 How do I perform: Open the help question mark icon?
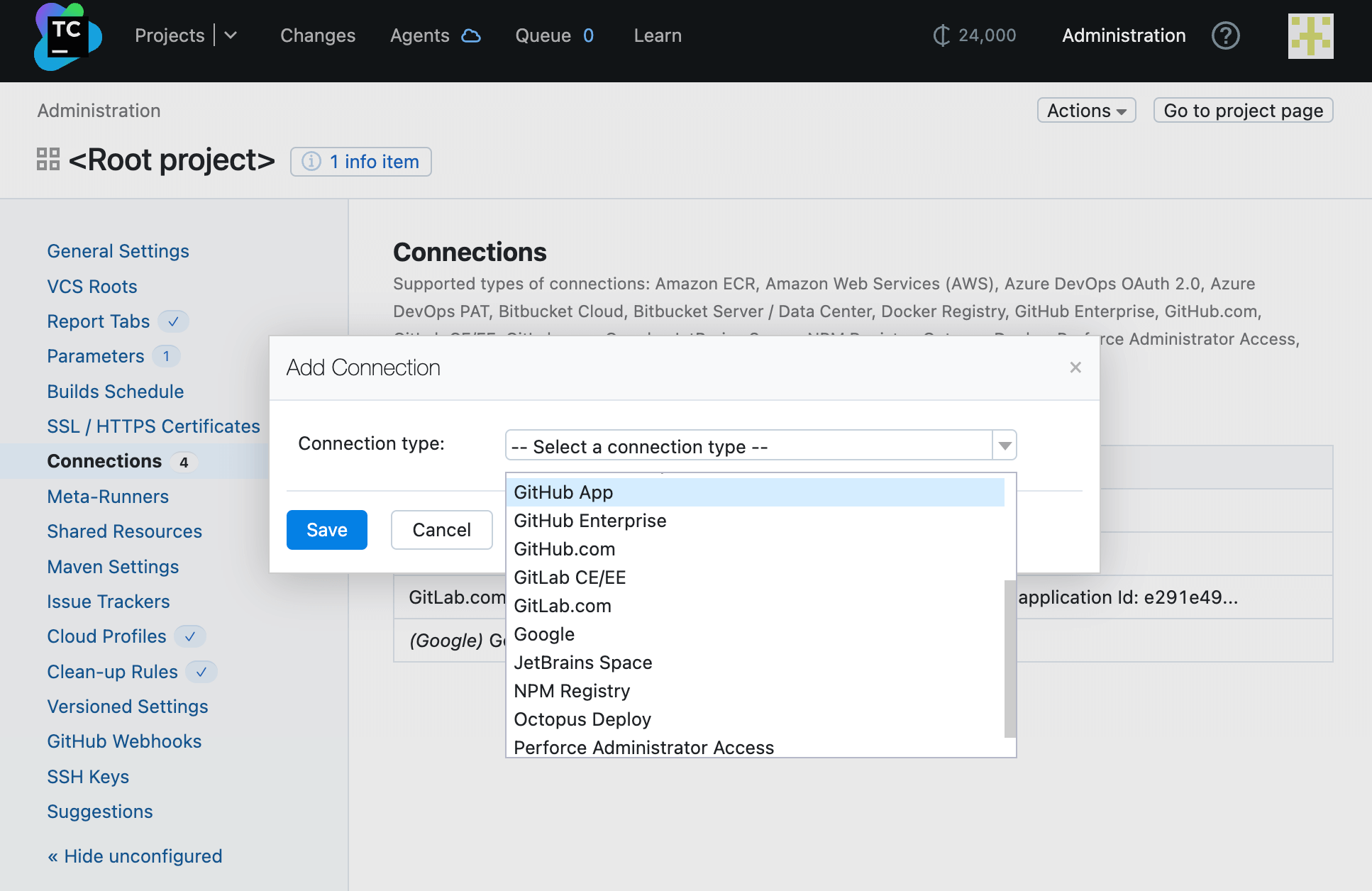1225,35
